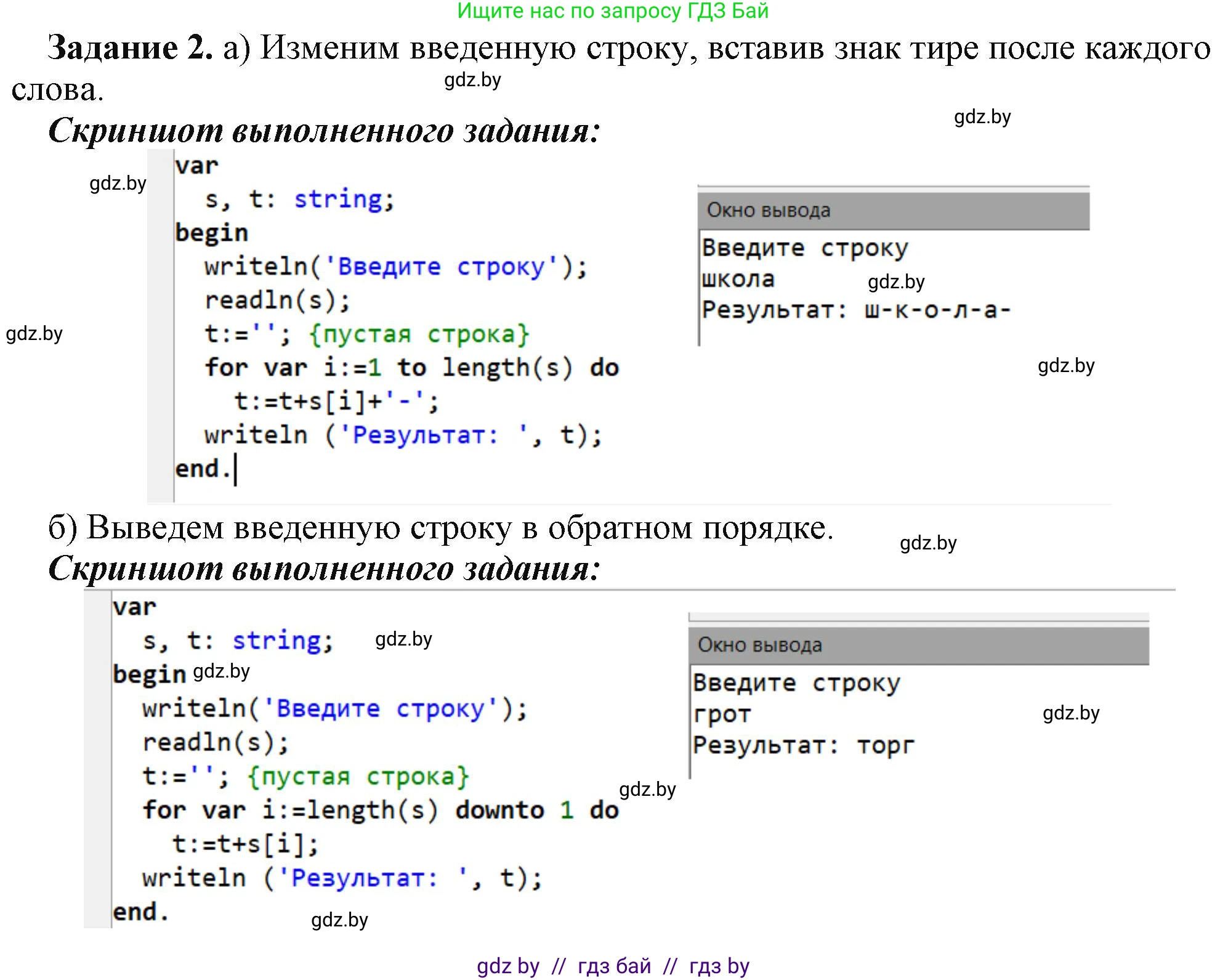Viewport: 1228px width, 980px height.
Task: Click the code line 'writeln('Введите строку');' in part a
Action: coord(394,266)
